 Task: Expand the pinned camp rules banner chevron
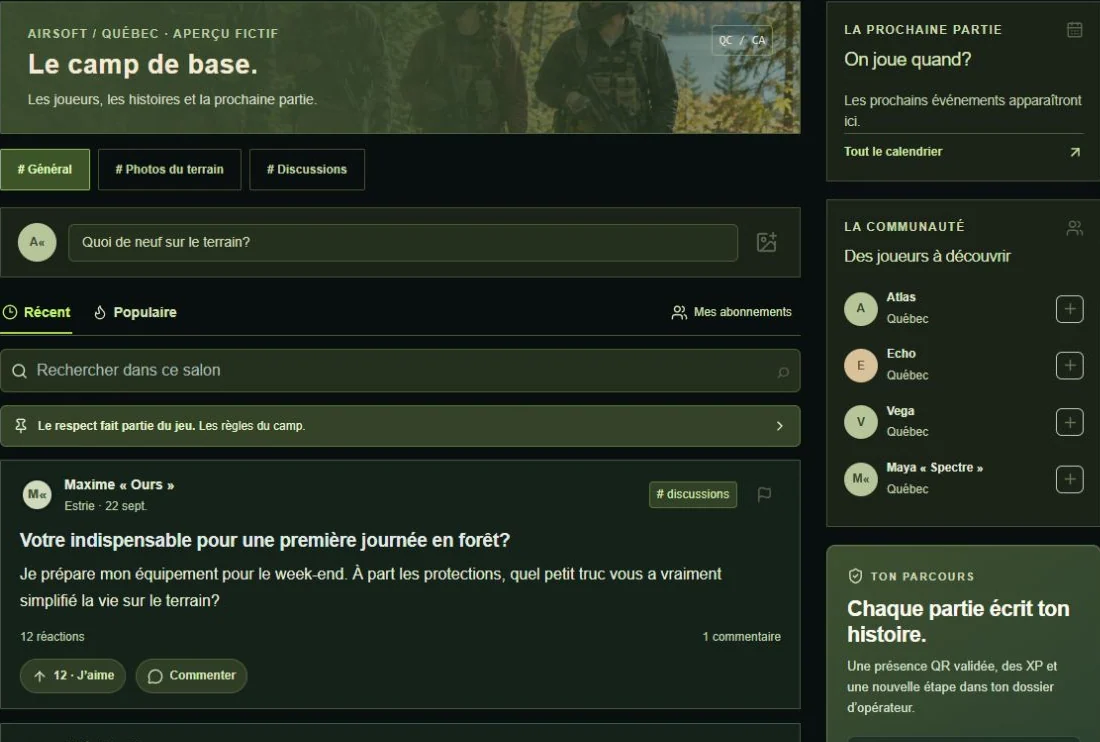(779, 426)
